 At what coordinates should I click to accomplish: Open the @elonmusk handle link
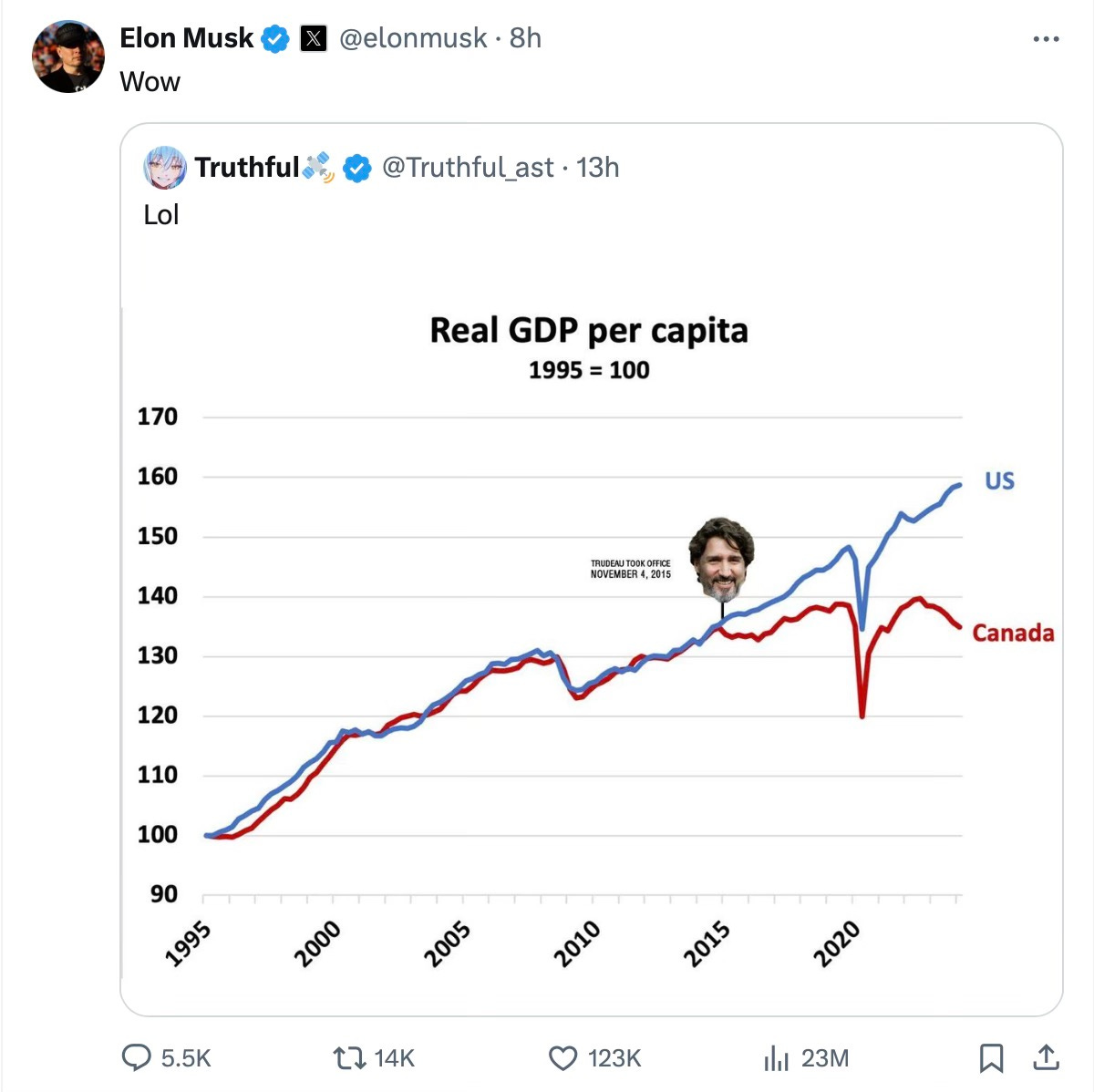413,38
